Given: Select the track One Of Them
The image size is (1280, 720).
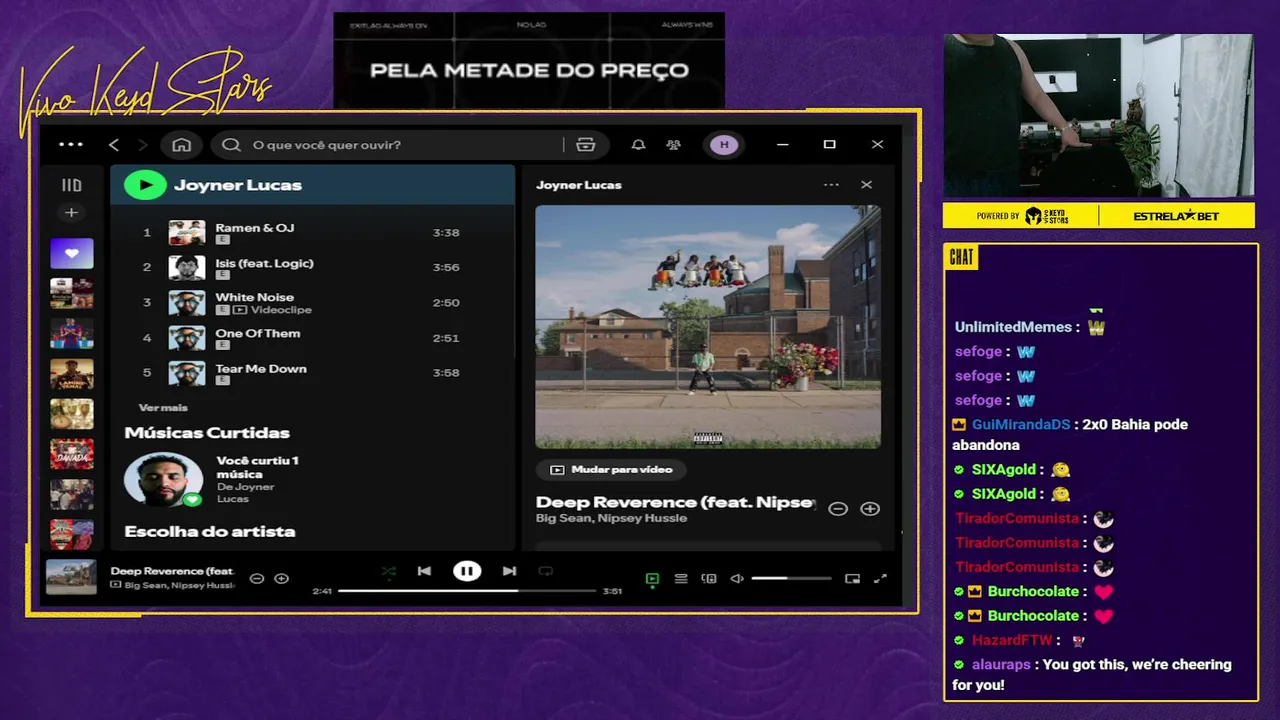Looking at the screenshot, I should (257, 333).
